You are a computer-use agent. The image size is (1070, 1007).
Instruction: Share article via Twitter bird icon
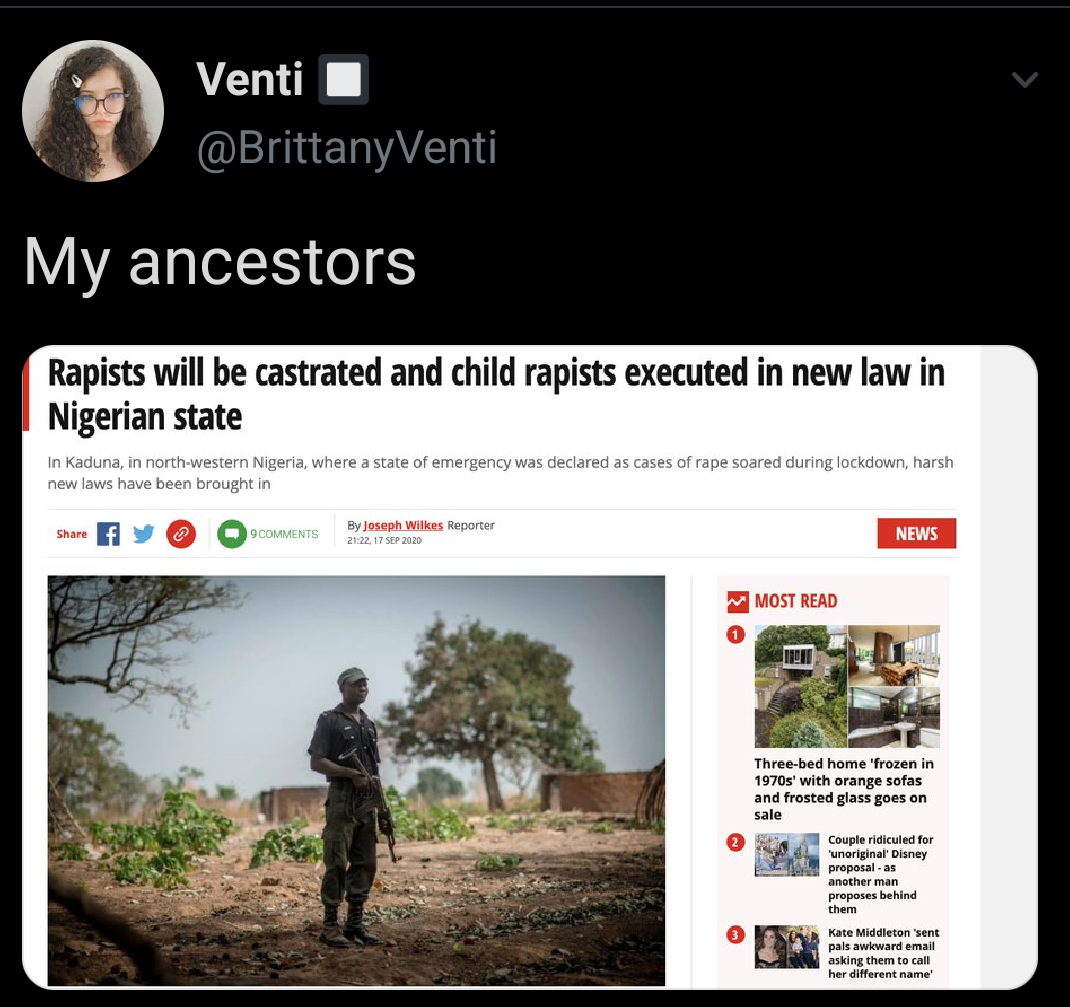point(143,534)
